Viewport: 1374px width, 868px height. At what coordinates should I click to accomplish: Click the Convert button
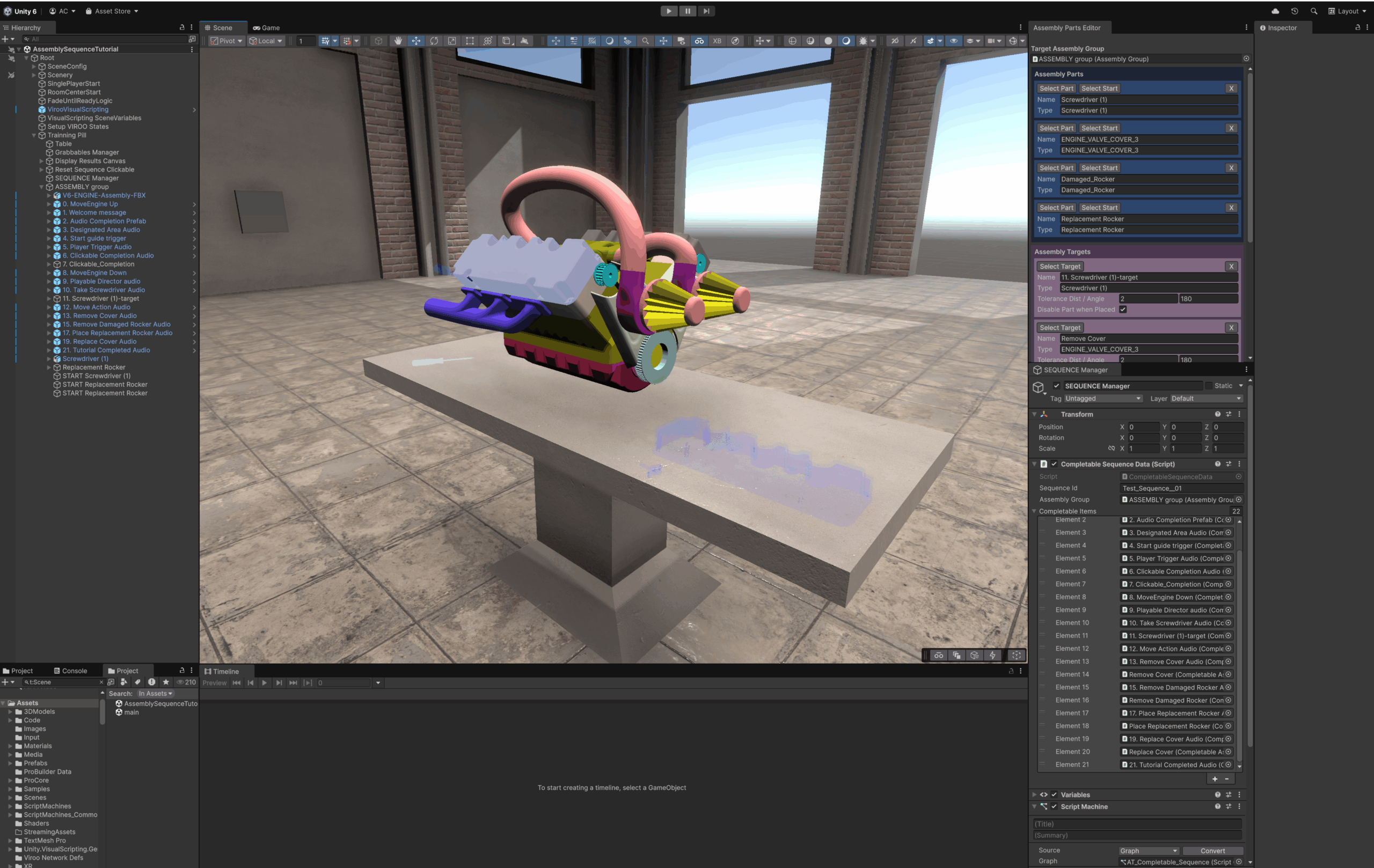pos(1212,850)
